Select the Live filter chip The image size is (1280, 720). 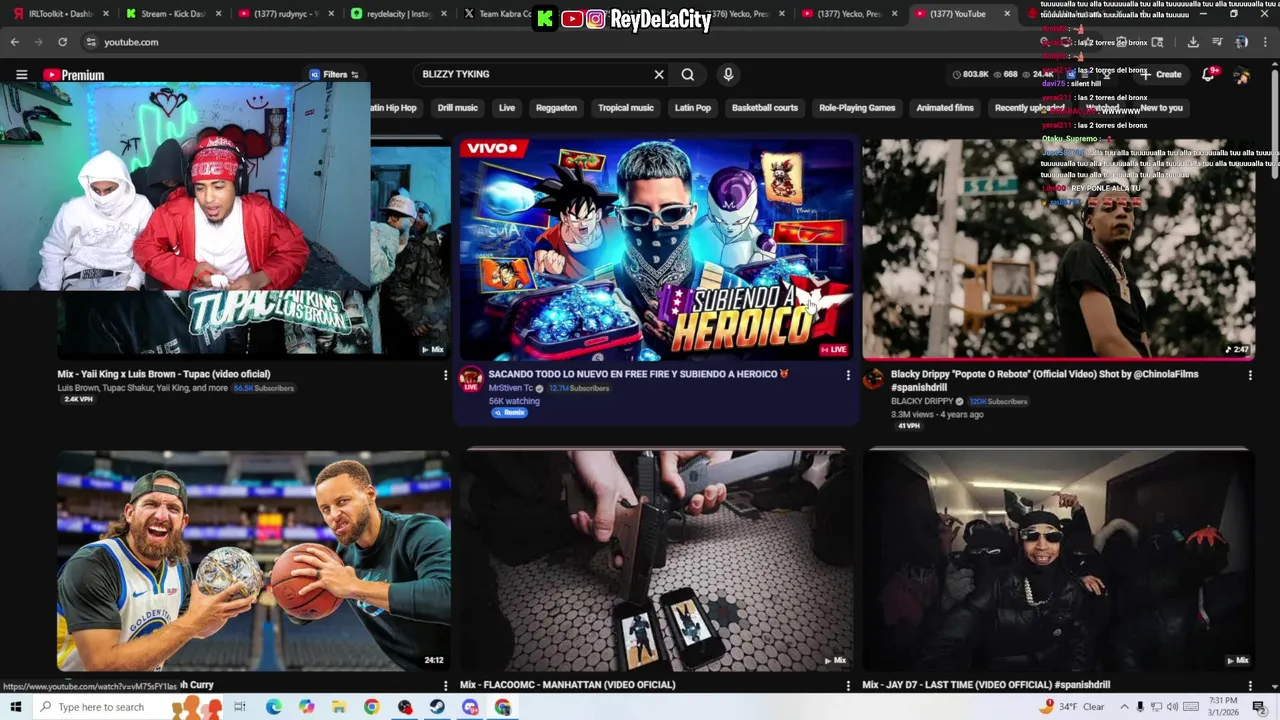[507, 108]
